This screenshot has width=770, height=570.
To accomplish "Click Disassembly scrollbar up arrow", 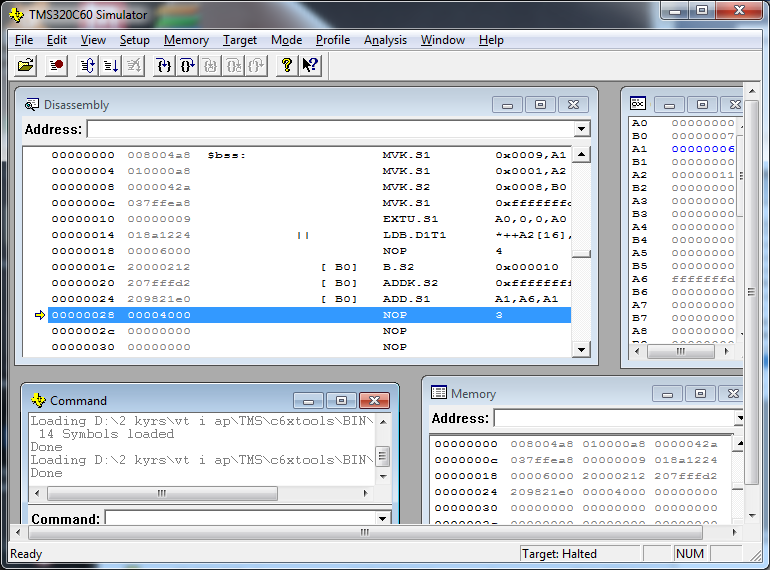I will pos(581,155).
